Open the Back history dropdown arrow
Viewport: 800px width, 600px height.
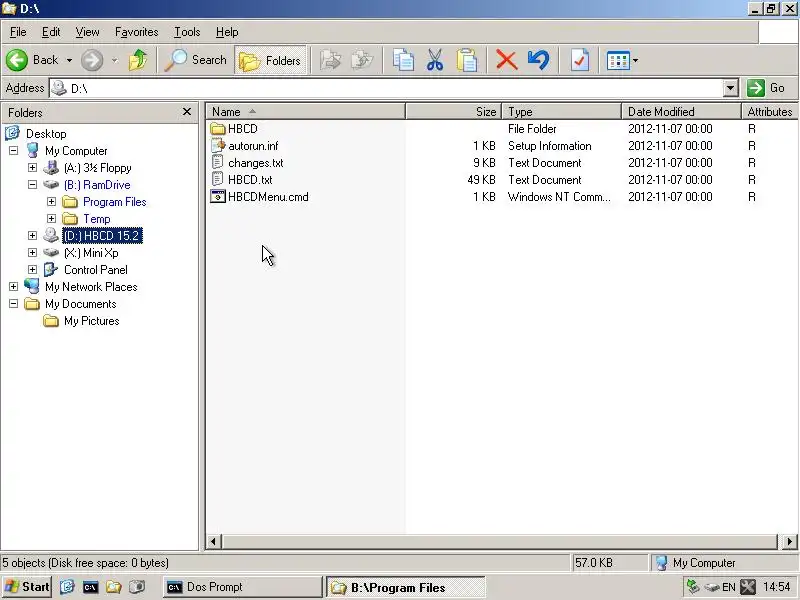point(69,60)
